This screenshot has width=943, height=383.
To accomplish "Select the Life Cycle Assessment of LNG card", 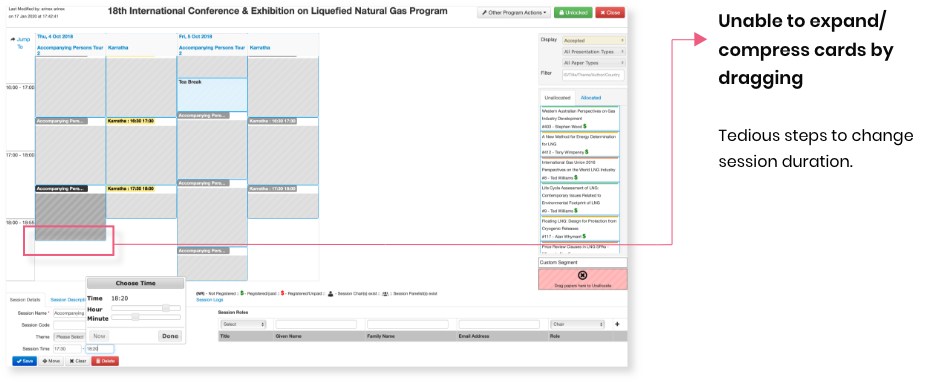I will tap(580, 199).
